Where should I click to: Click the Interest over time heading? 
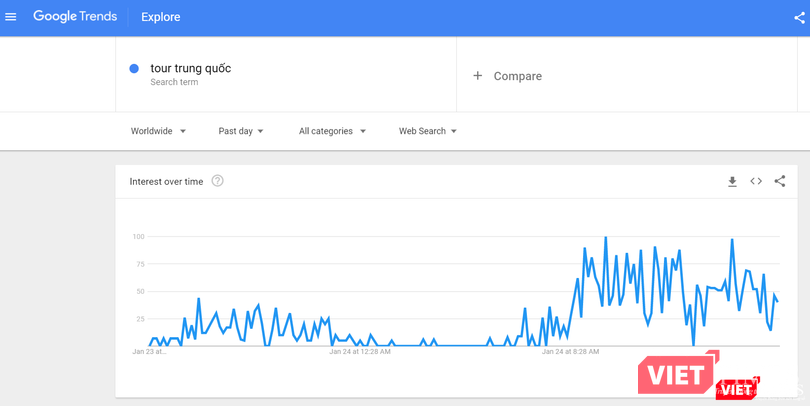(166, 181)
